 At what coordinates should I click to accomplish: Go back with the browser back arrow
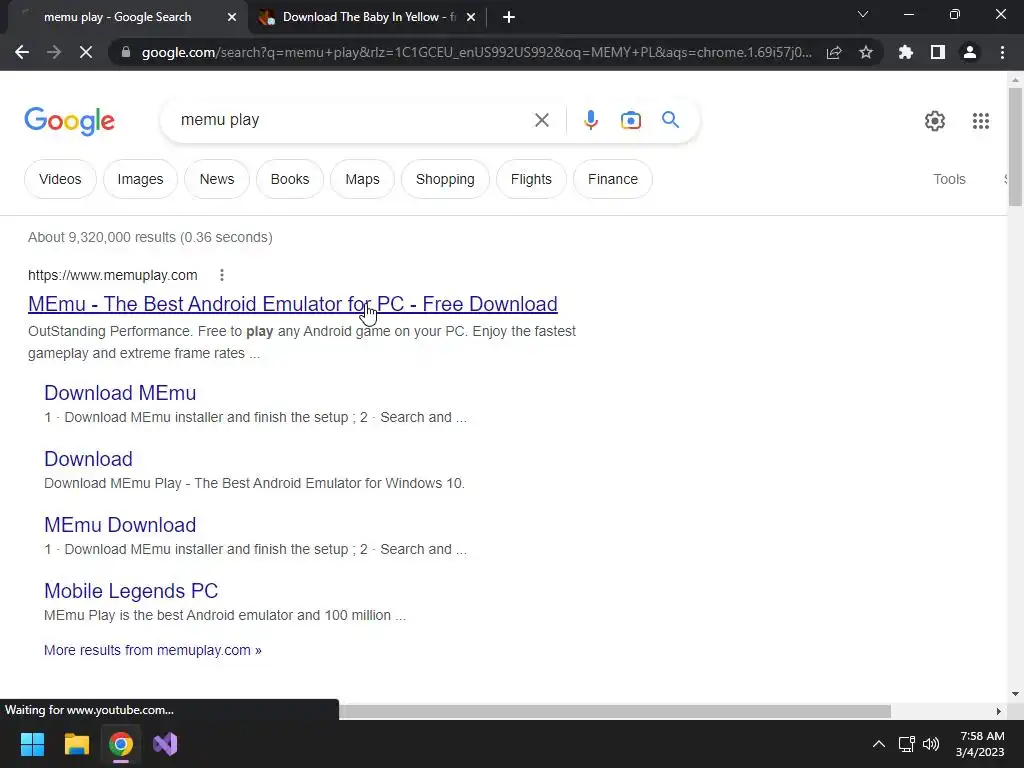point(22,52)
